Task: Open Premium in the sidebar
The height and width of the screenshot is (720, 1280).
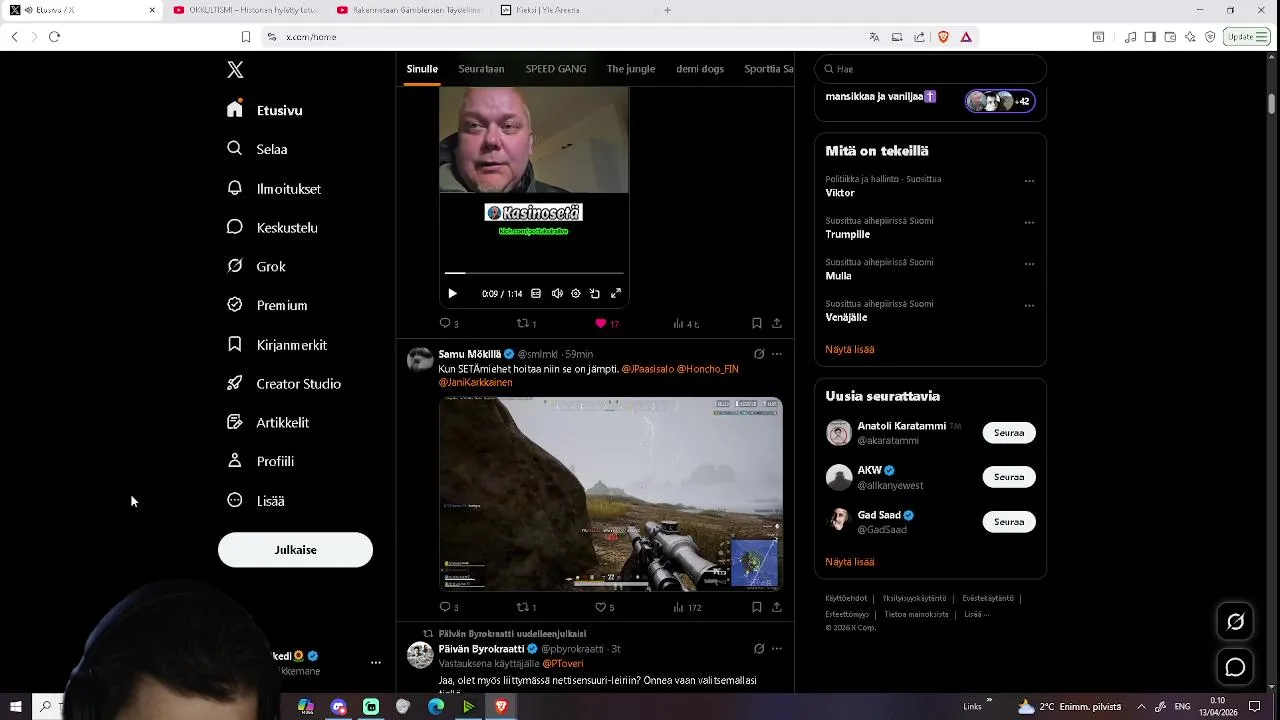Action: [267, 305]
